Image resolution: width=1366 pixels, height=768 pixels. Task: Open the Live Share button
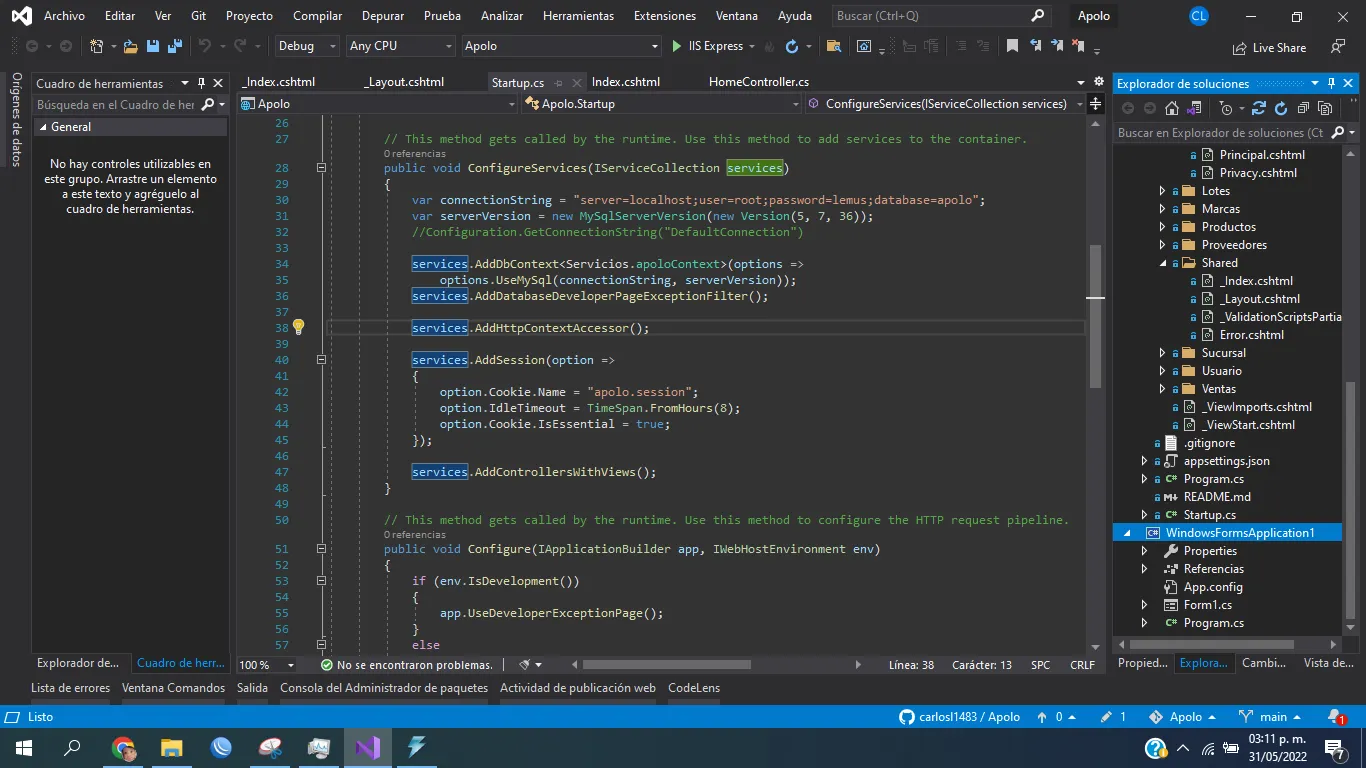coord(1271,47)
